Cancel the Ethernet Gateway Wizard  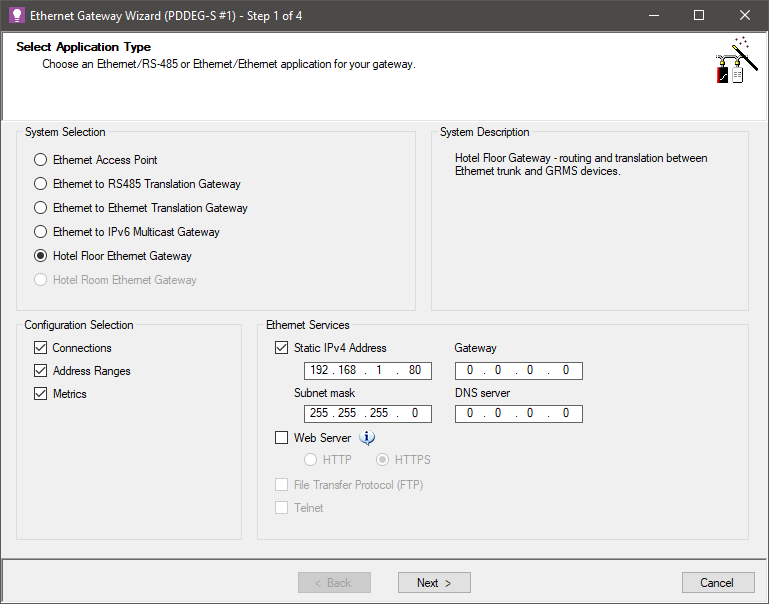tap(717, 583)
